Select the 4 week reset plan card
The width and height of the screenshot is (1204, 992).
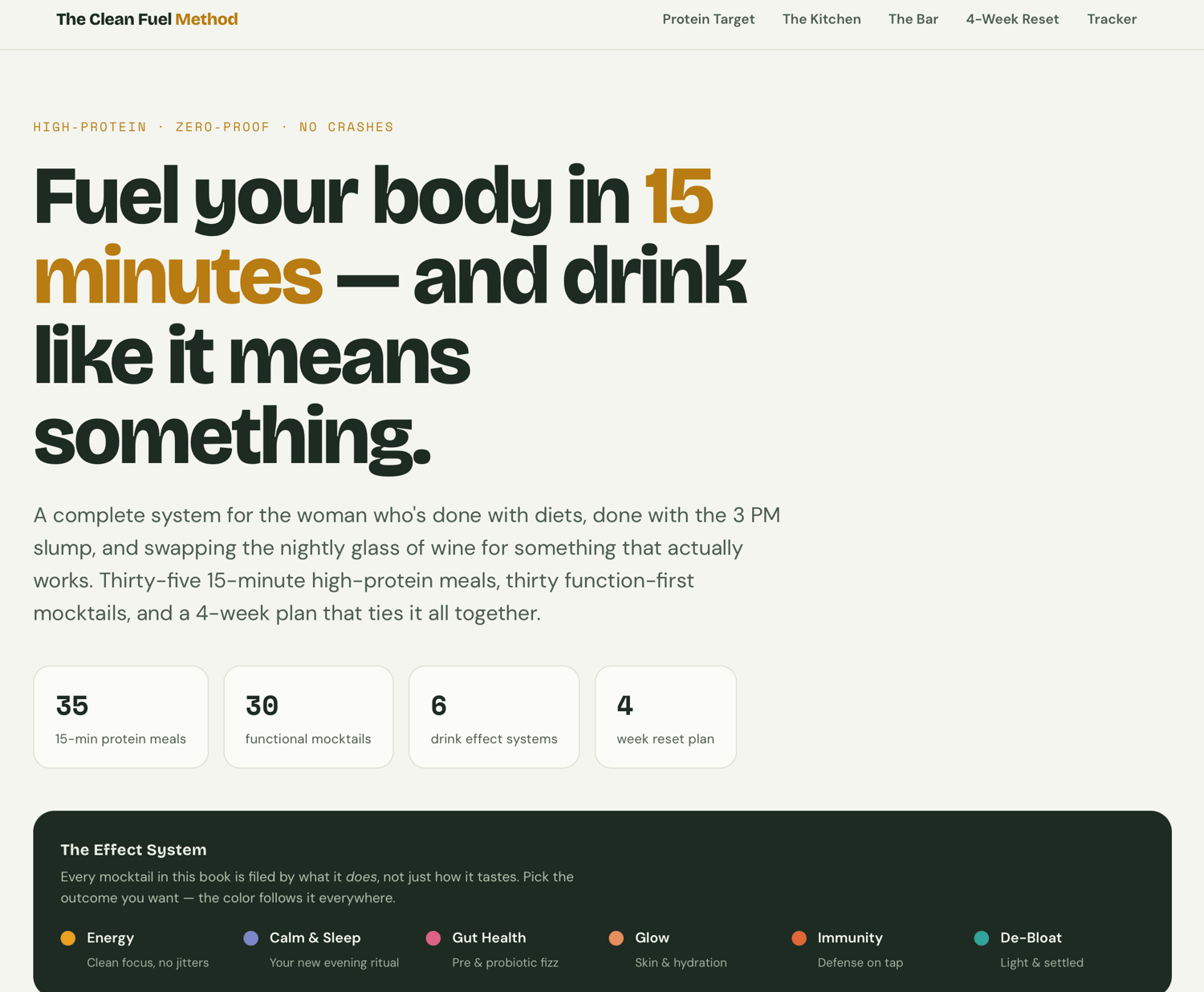click(665, 717)
